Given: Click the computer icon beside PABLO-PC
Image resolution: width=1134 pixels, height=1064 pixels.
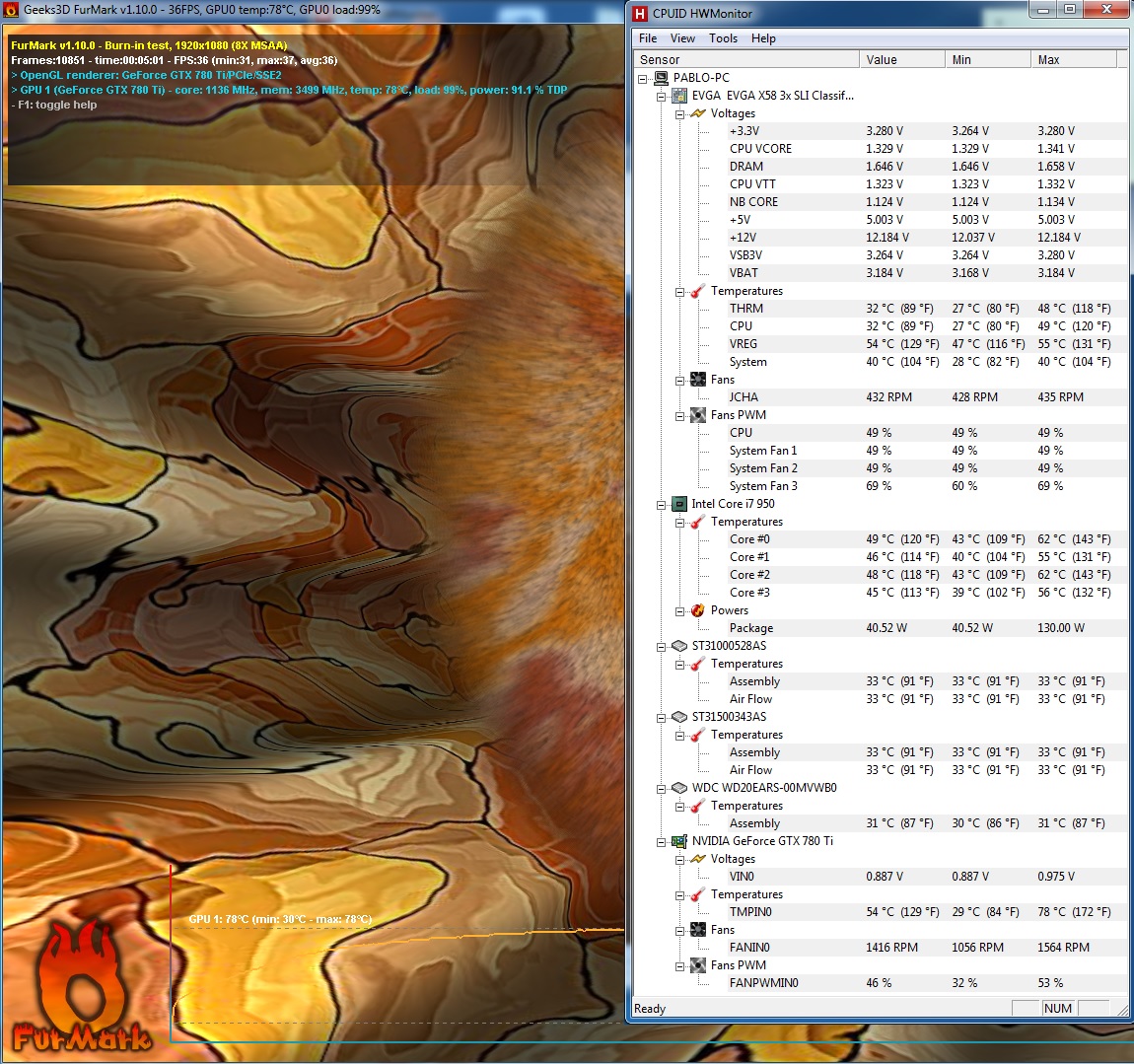Looking at the screenshot, I should [x=661, y=78].
